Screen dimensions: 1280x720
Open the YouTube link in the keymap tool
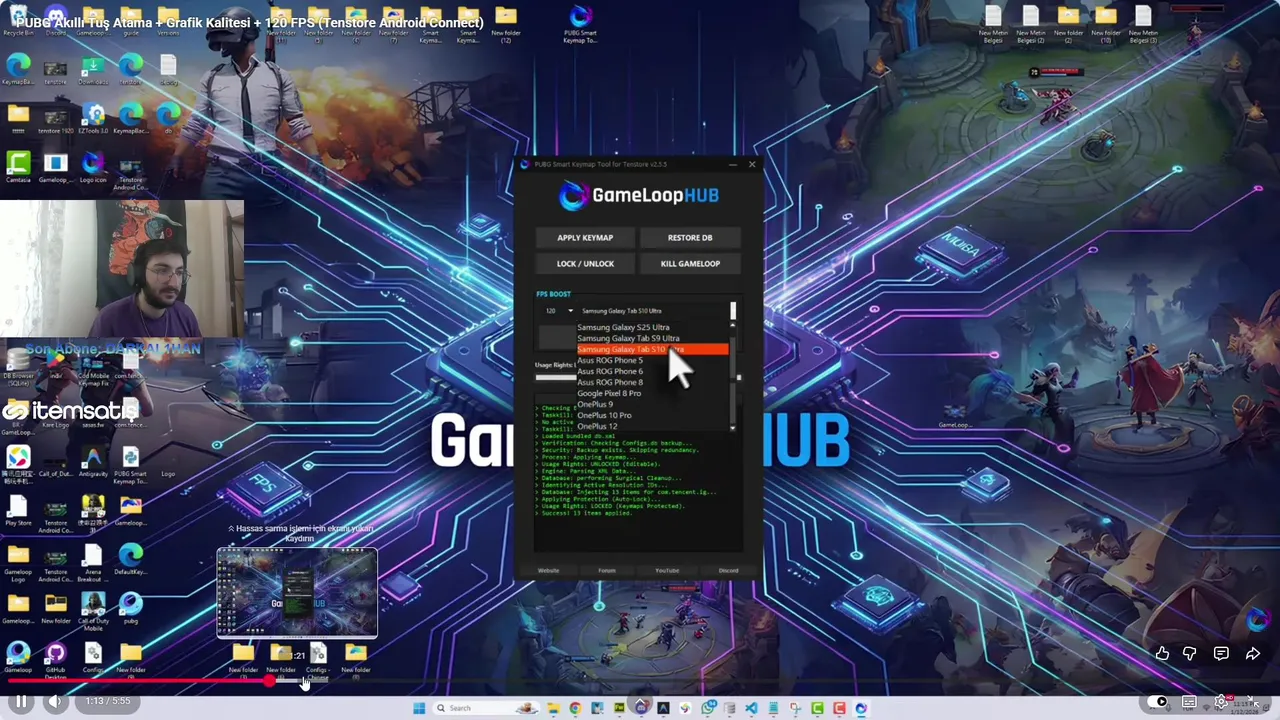tap(667, 571)
